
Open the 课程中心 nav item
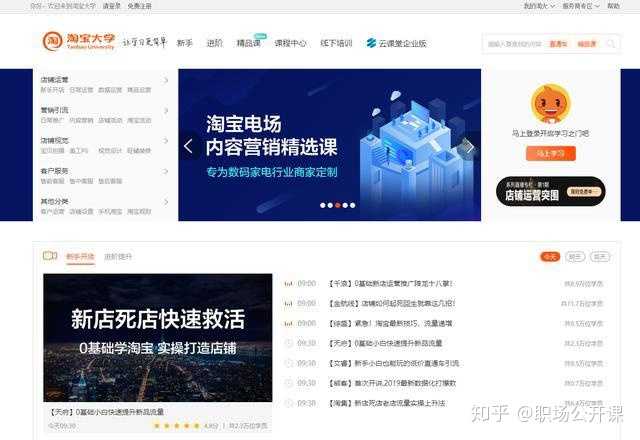pyautogui.click(x=291, y=43)
